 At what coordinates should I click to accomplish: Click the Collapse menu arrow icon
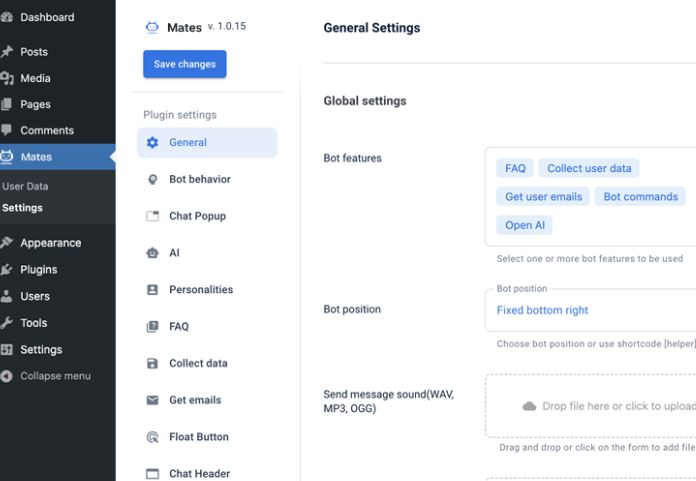pyautogui.click(x=6, y=376)
